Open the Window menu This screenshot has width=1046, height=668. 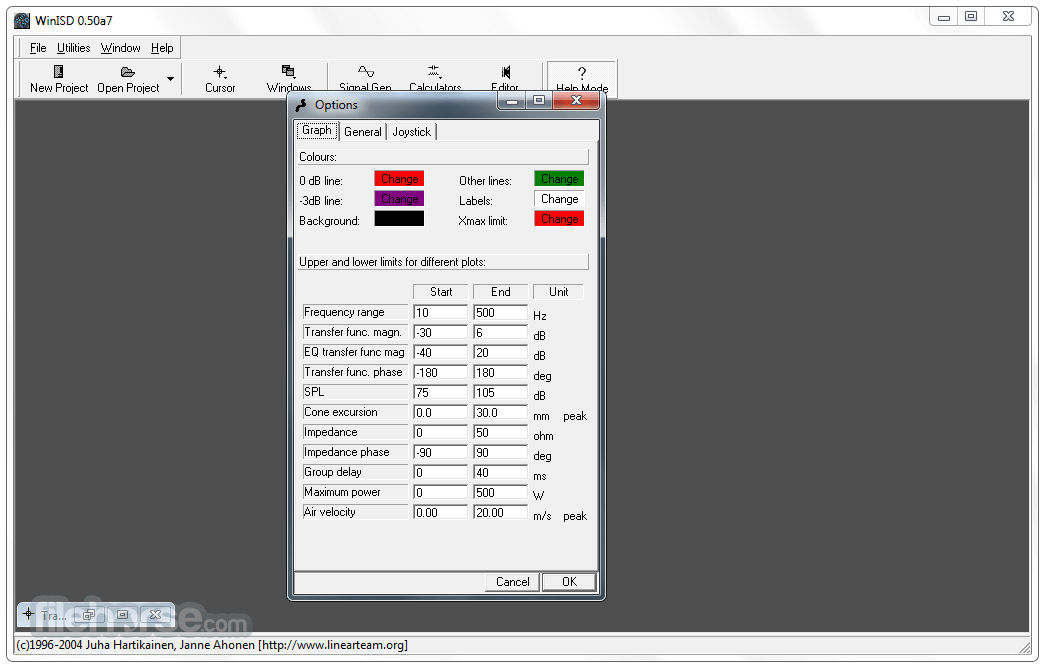[120, 48]
